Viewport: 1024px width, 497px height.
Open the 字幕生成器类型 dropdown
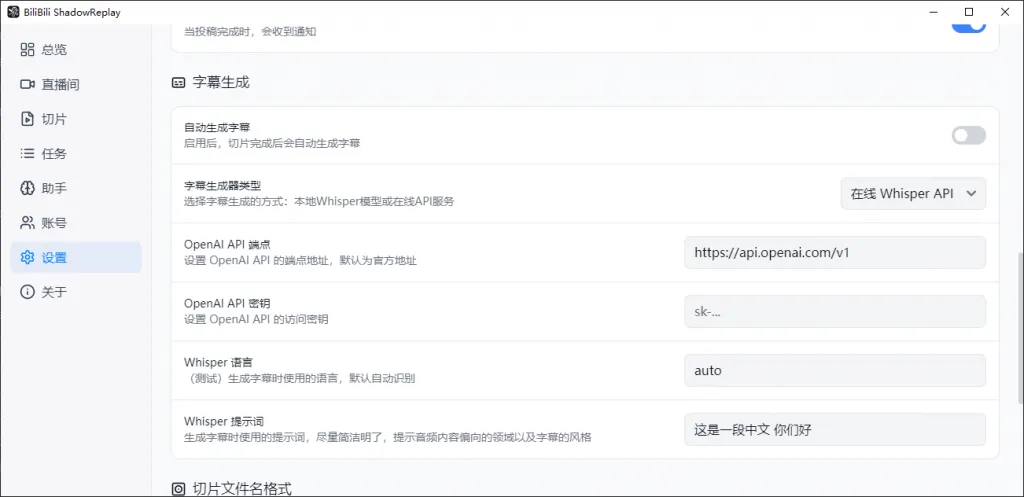(x=912, y=194)
